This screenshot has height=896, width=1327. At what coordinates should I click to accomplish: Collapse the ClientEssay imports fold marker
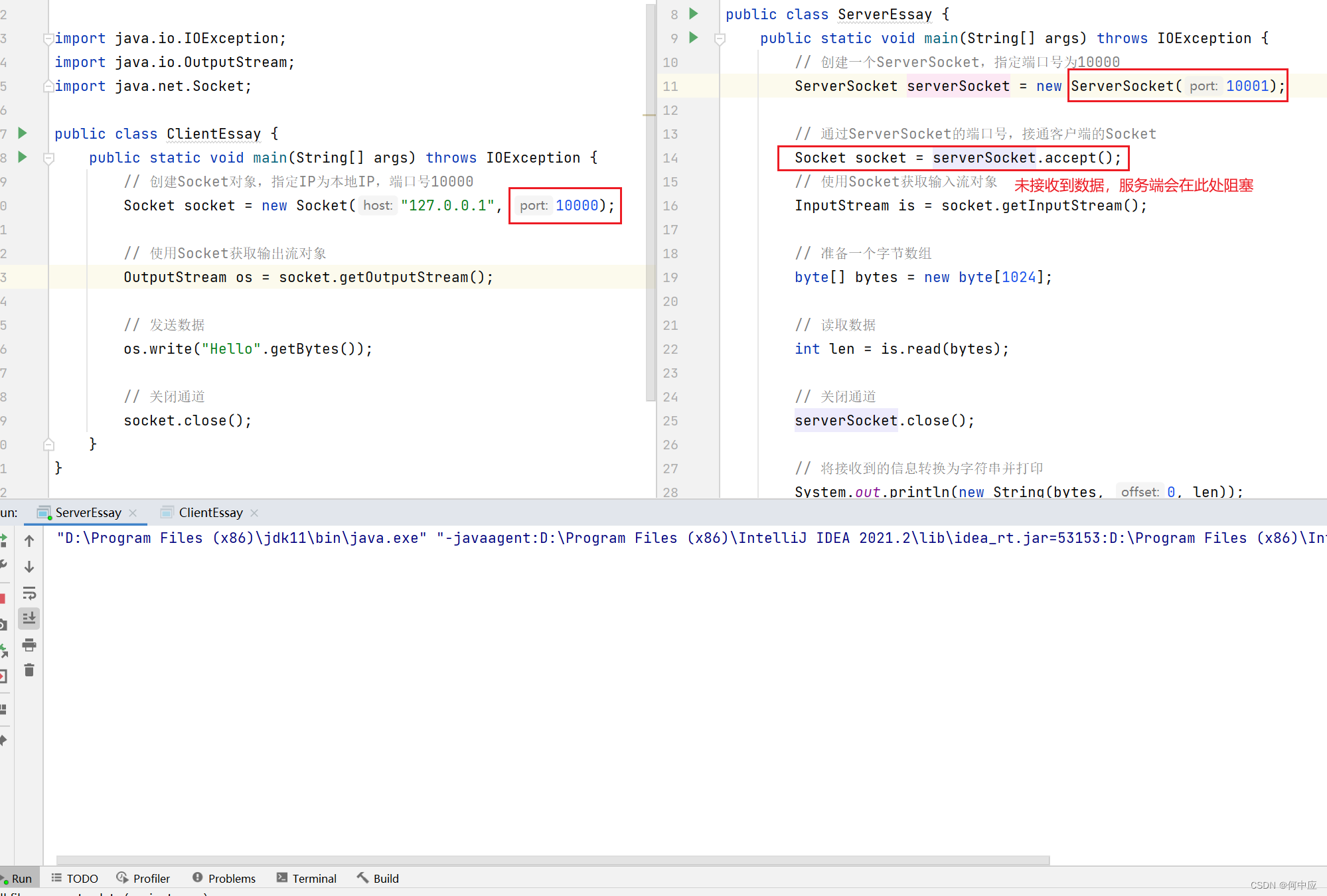[x=48, y=38]
